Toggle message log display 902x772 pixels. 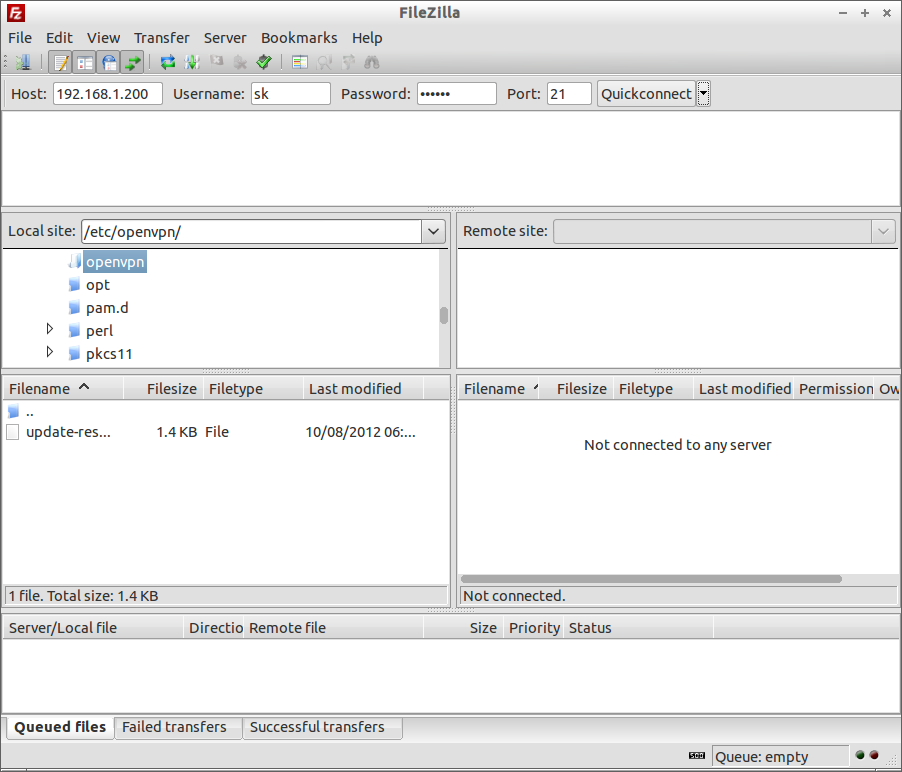point(61,62)
